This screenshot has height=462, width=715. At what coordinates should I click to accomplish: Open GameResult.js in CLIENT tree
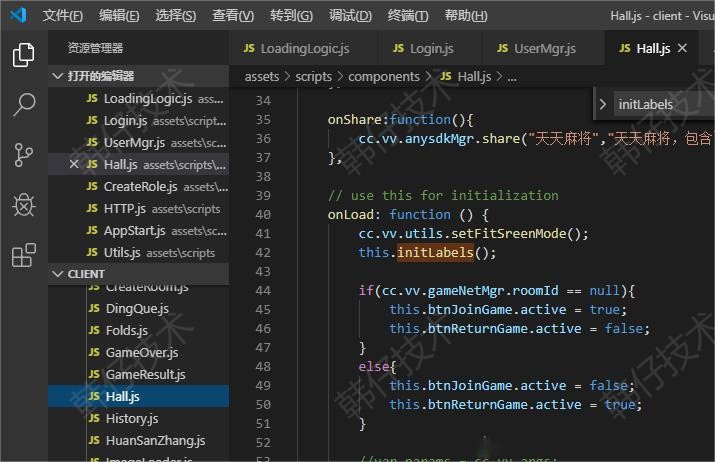(x=138, y=374)
